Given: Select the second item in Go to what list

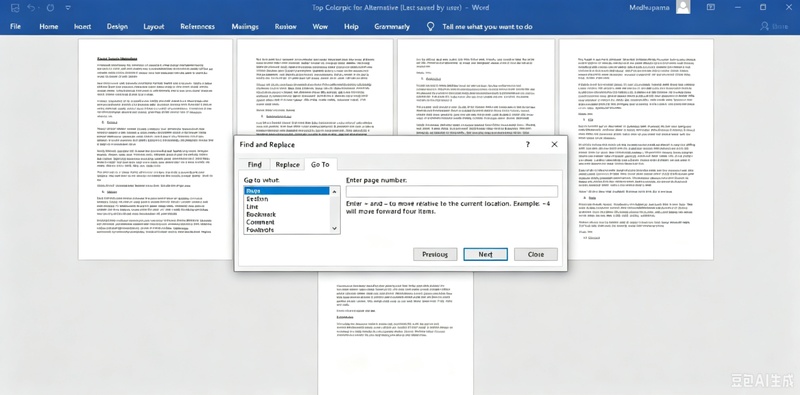Looking at the screenshot, I should point(287,199).
